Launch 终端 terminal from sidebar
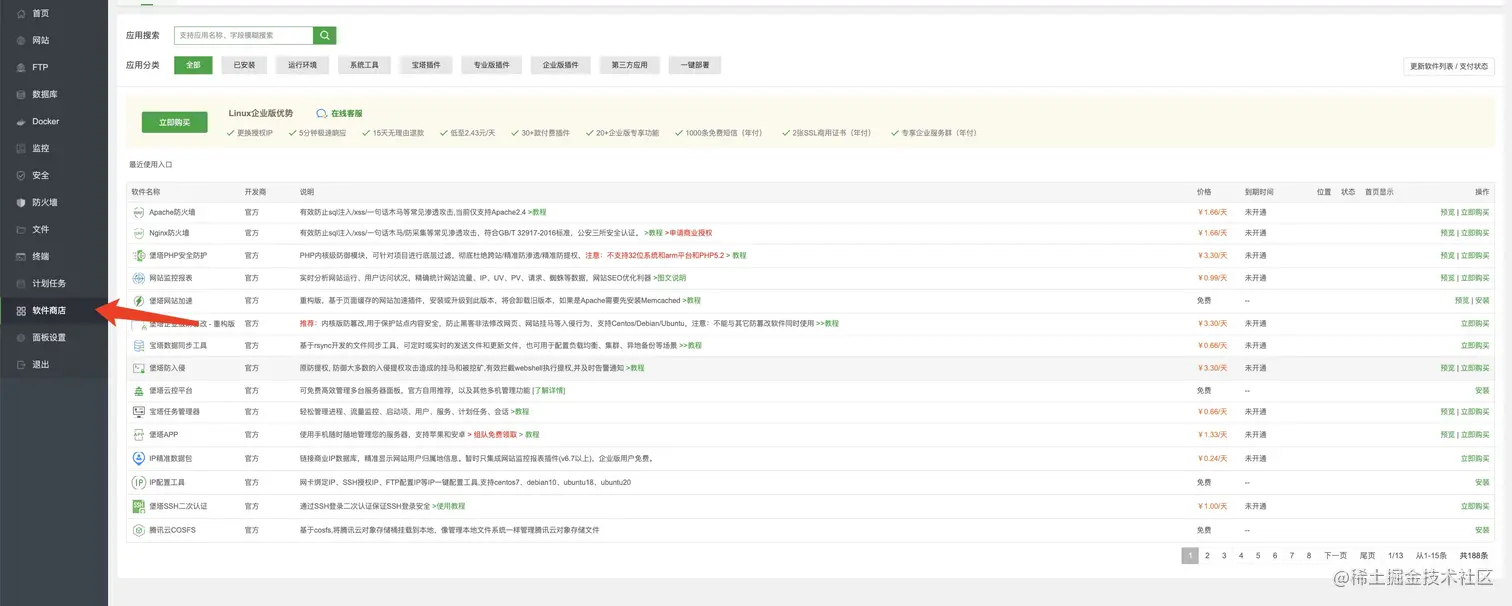This screenshot has height=606, width=1512. point(53,256)
